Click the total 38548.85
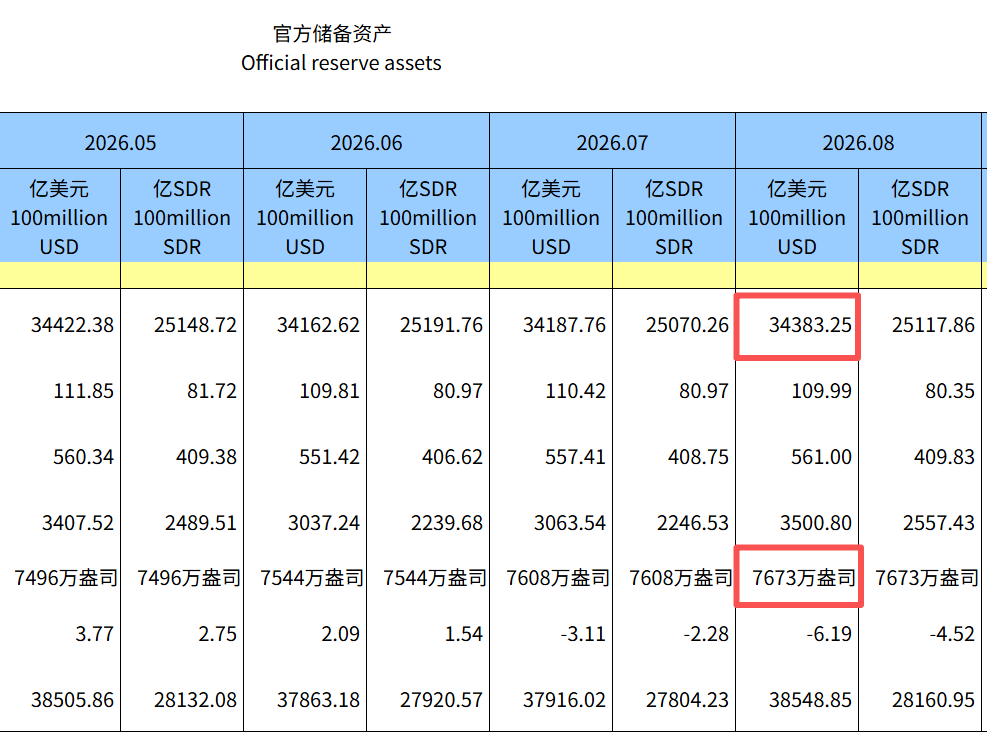 810,700
